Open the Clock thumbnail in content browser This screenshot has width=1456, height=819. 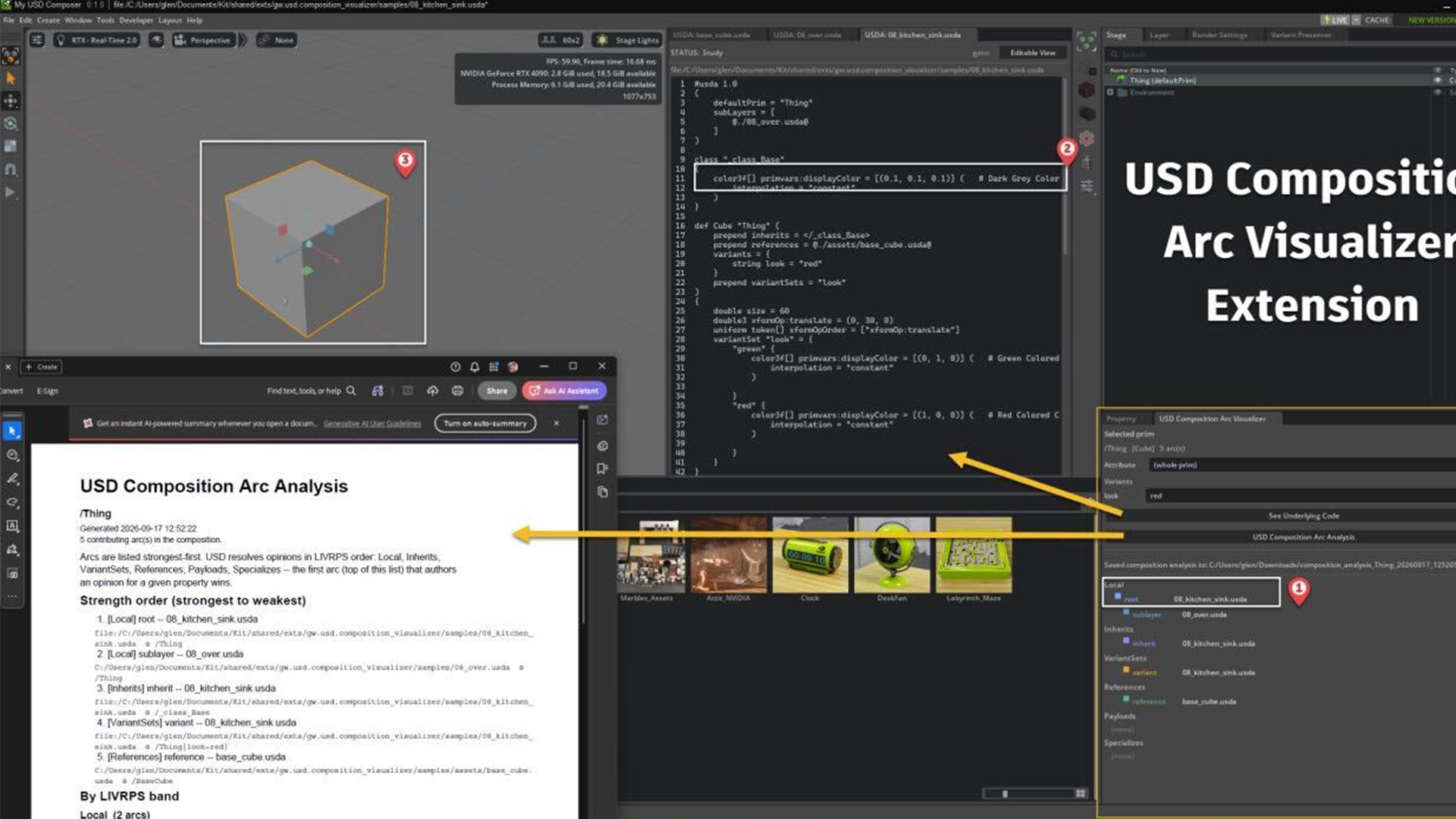(x=810, y=555)
